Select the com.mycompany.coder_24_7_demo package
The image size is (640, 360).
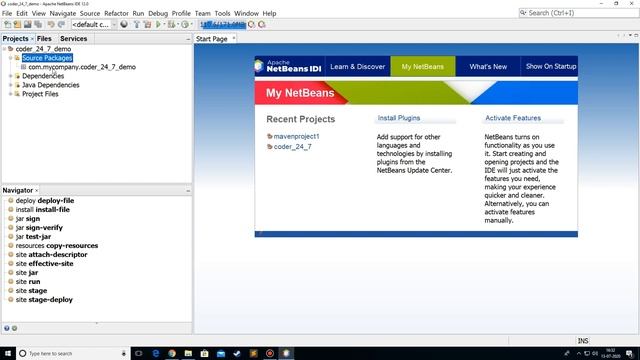point(82,67)
